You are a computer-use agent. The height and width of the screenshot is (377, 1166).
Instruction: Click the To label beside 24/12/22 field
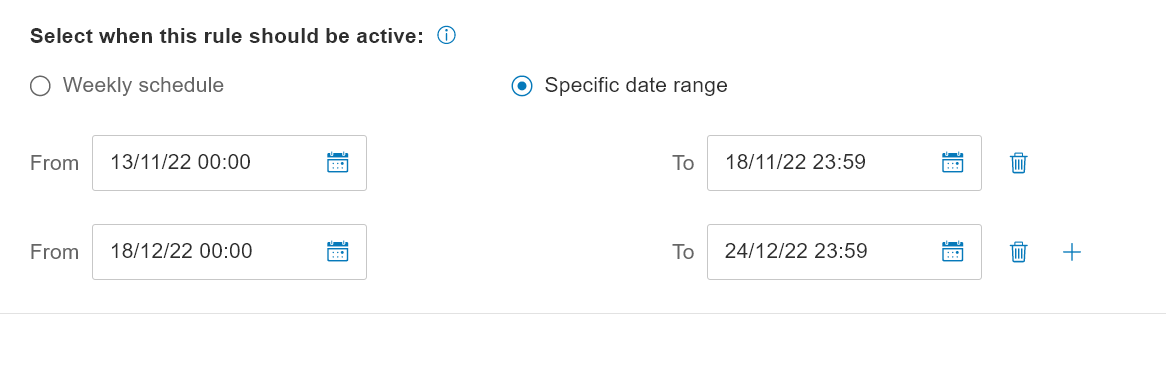click(x=683, y=252)
